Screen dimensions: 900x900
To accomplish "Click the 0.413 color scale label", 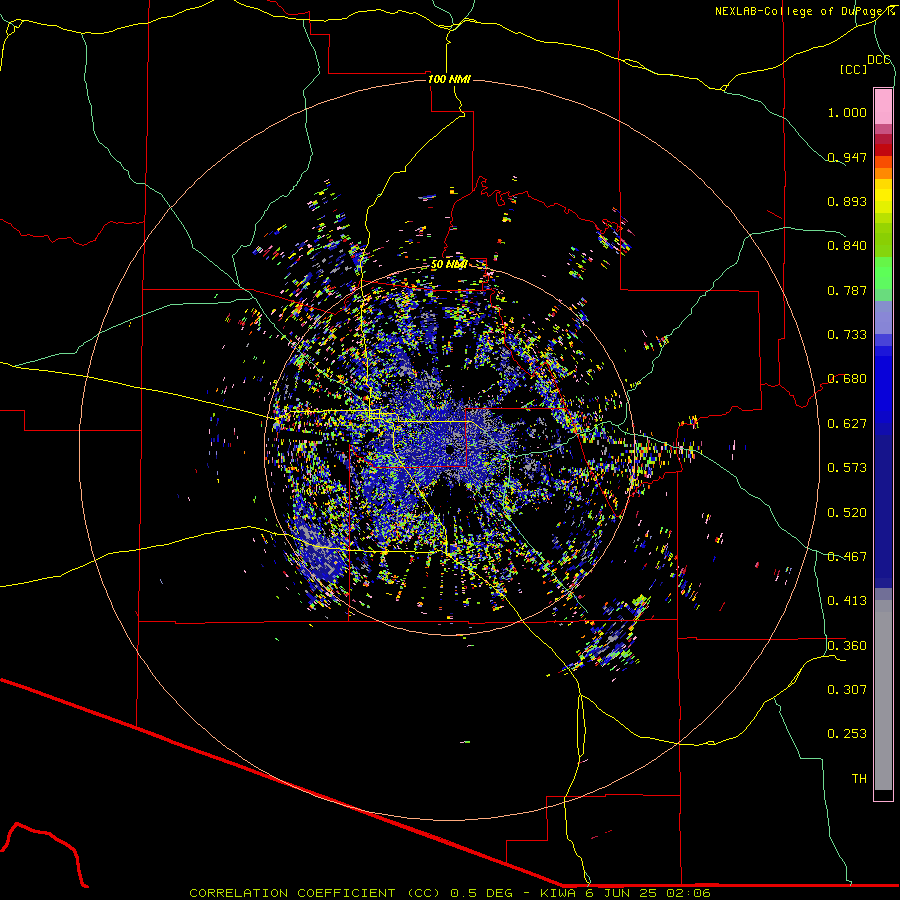I will (847, 601).
